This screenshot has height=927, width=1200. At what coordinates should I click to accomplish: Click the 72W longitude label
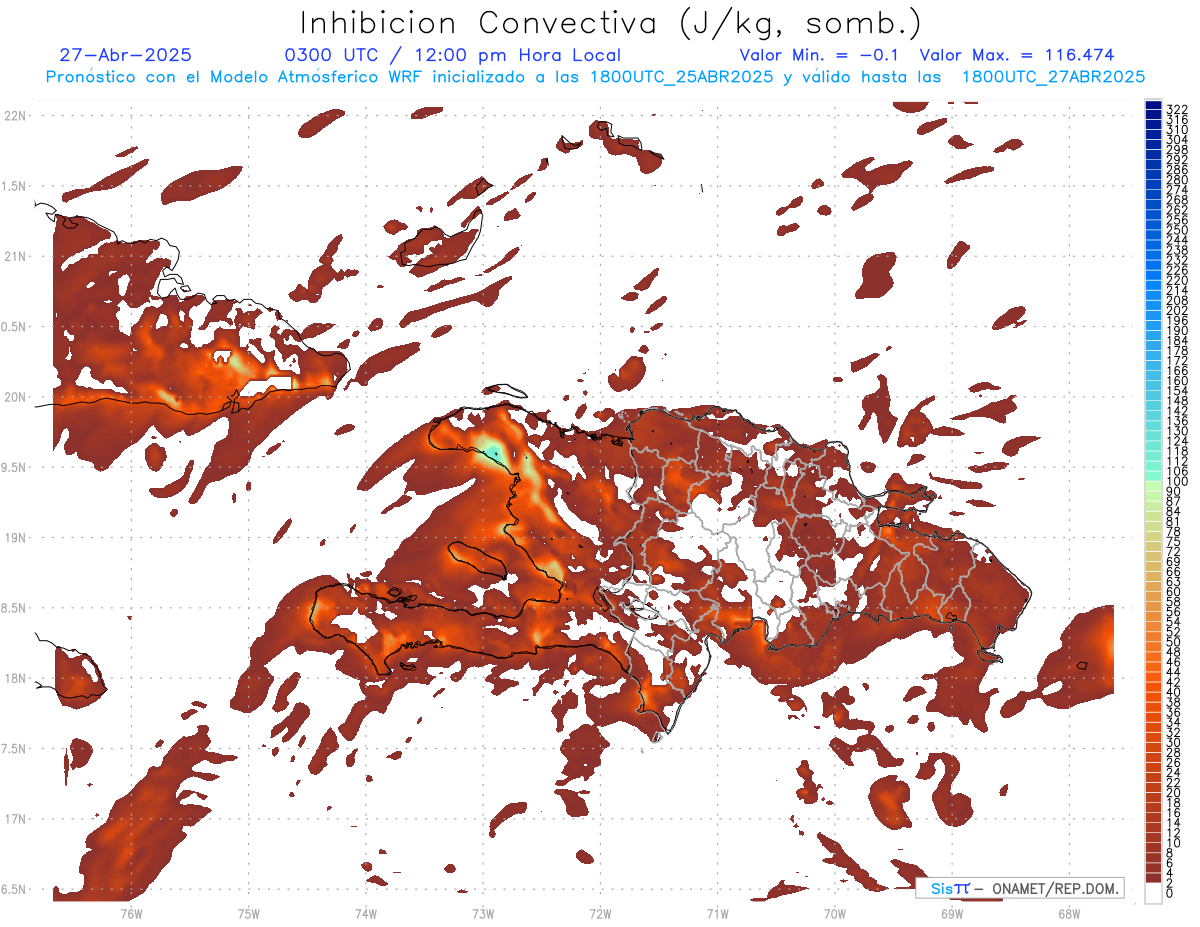tap(600, 913)
